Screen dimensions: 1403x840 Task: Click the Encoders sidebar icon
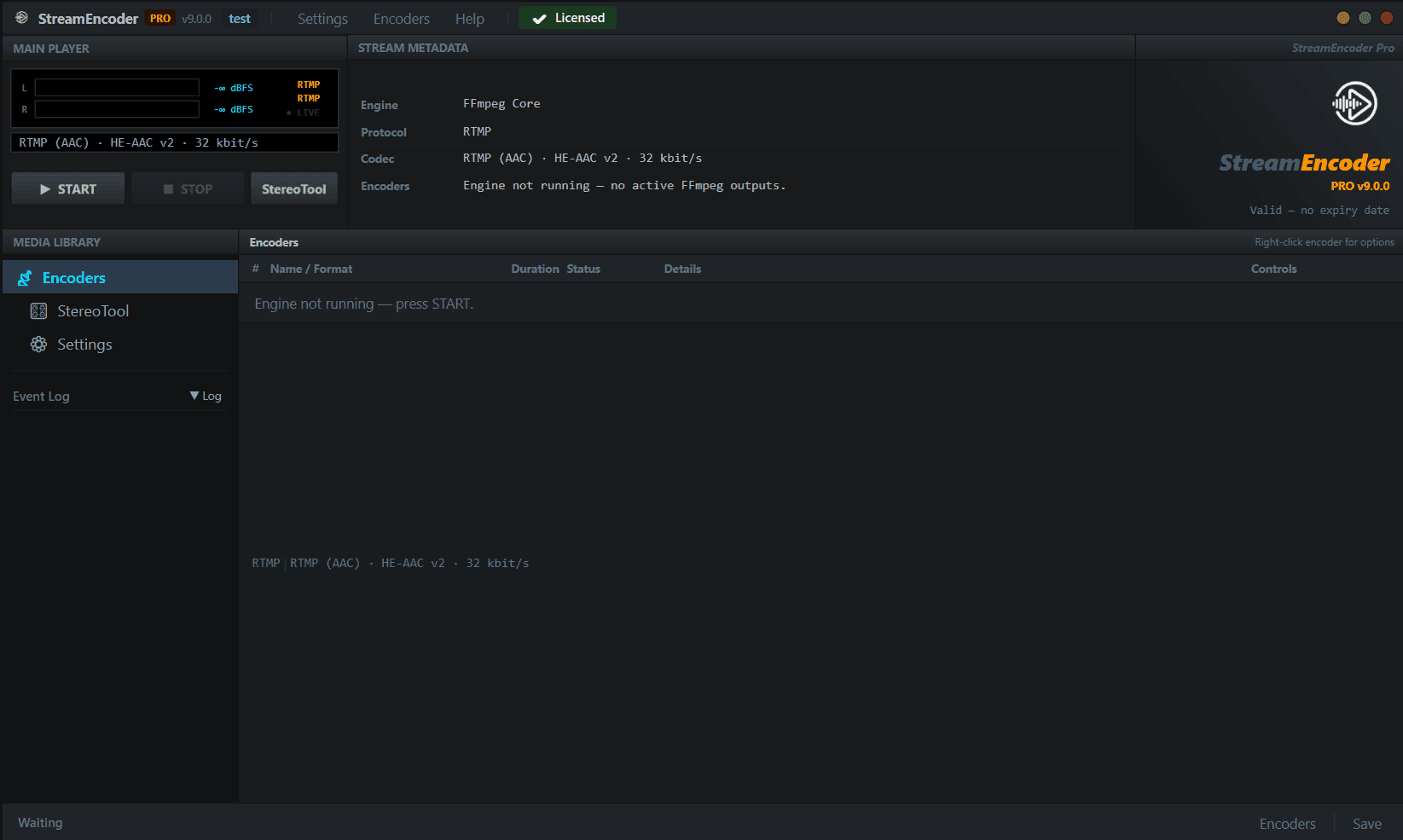(x=25, y=278)
